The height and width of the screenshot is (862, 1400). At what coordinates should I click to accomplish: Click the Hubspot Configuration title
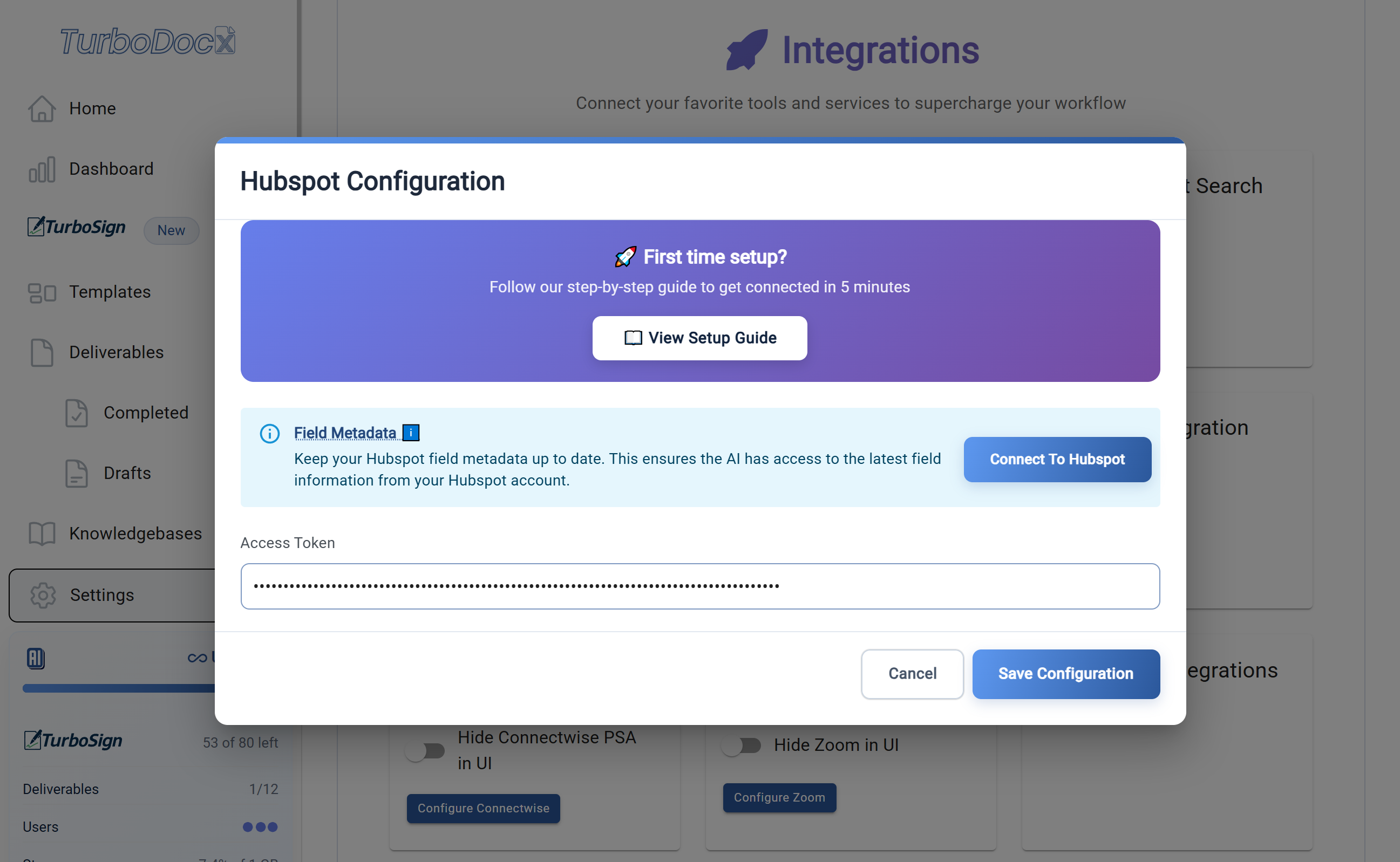[x=372, y=181]
